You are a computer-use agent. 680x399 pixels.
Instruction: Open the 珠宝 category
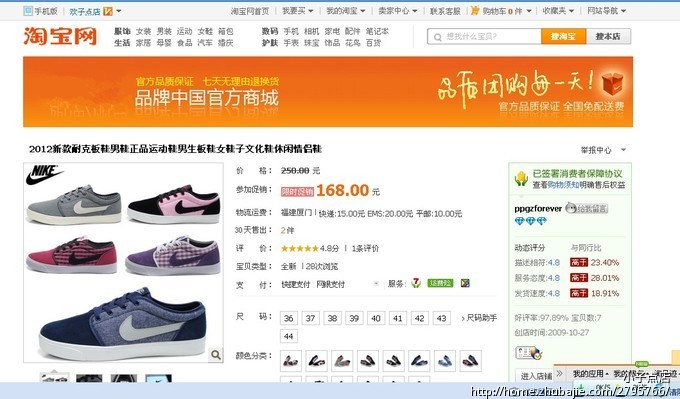coord(311,43)
